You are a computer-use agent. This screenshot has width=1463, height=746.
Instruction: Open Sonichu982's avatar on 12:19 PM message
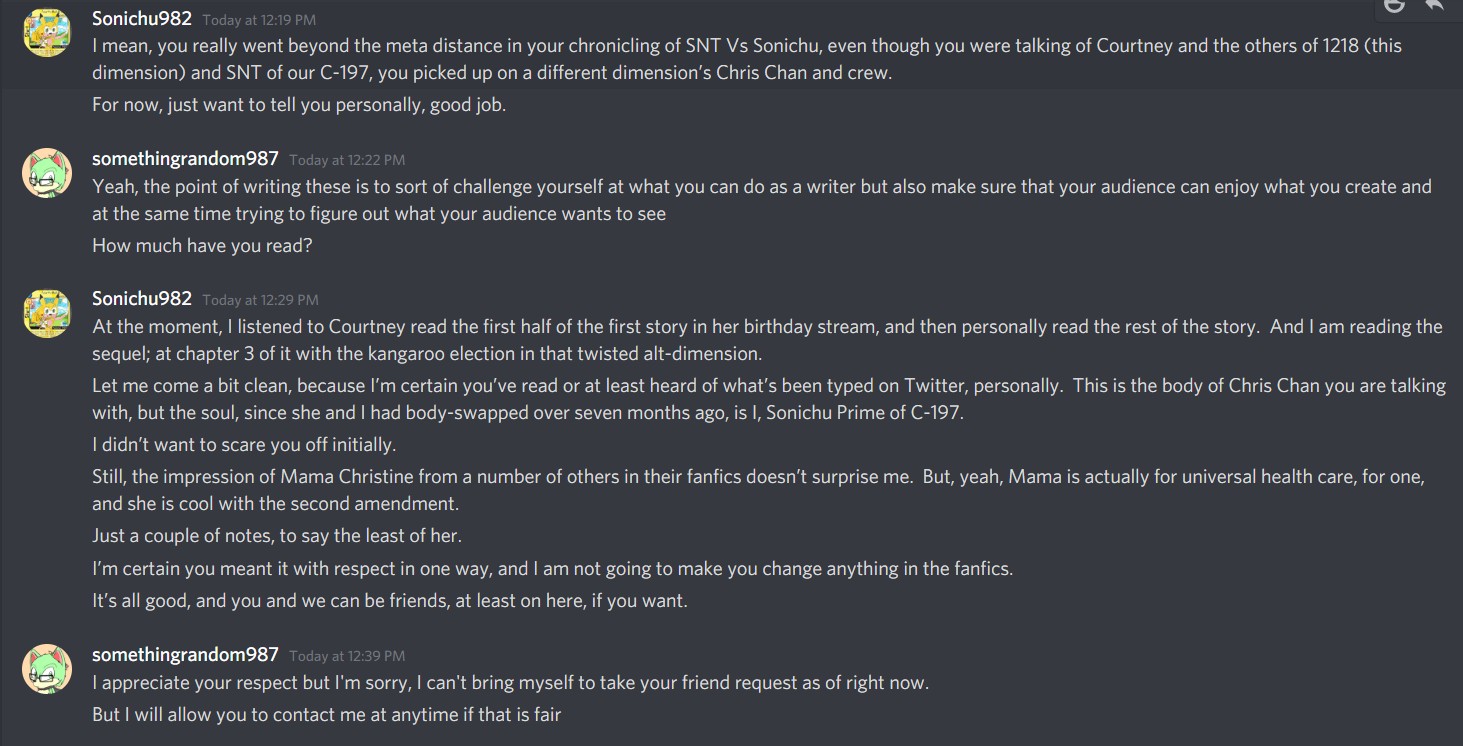tap(47, 32)
